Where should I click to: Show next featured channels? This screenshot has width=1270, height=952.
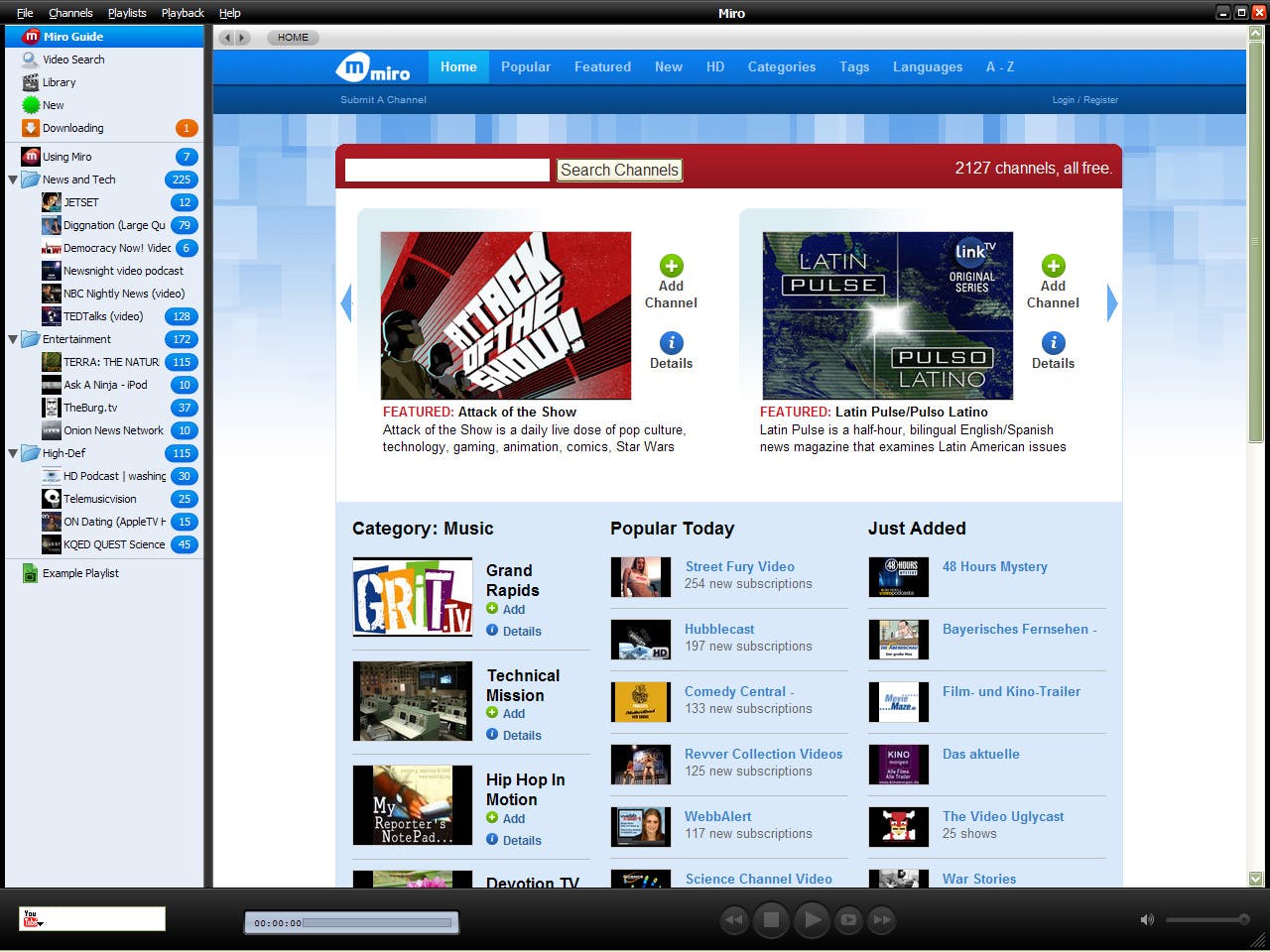[1112, 303]
